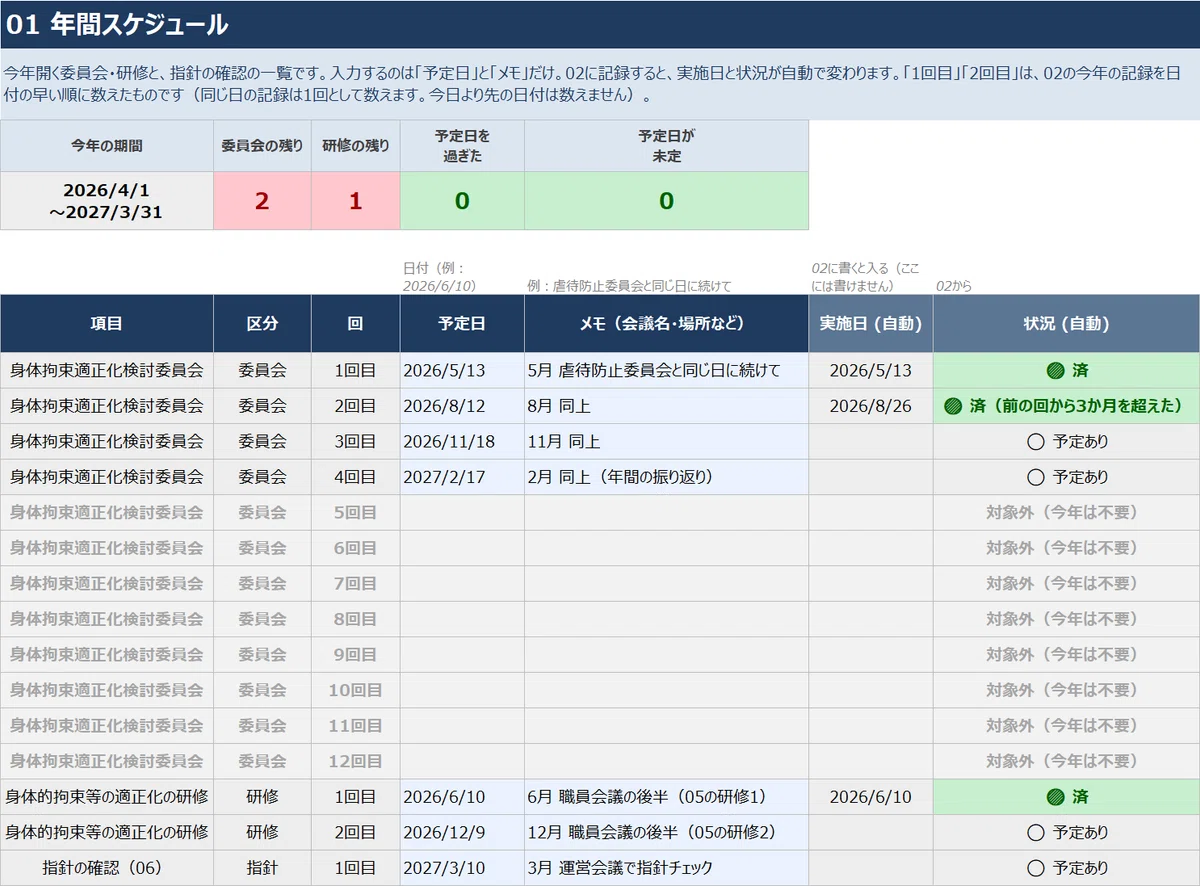Edit the memo "6月 職員会議の後半（05の研修1）"
The width and height of the screenshot is (1200, 886).
(x=666, y=797)
